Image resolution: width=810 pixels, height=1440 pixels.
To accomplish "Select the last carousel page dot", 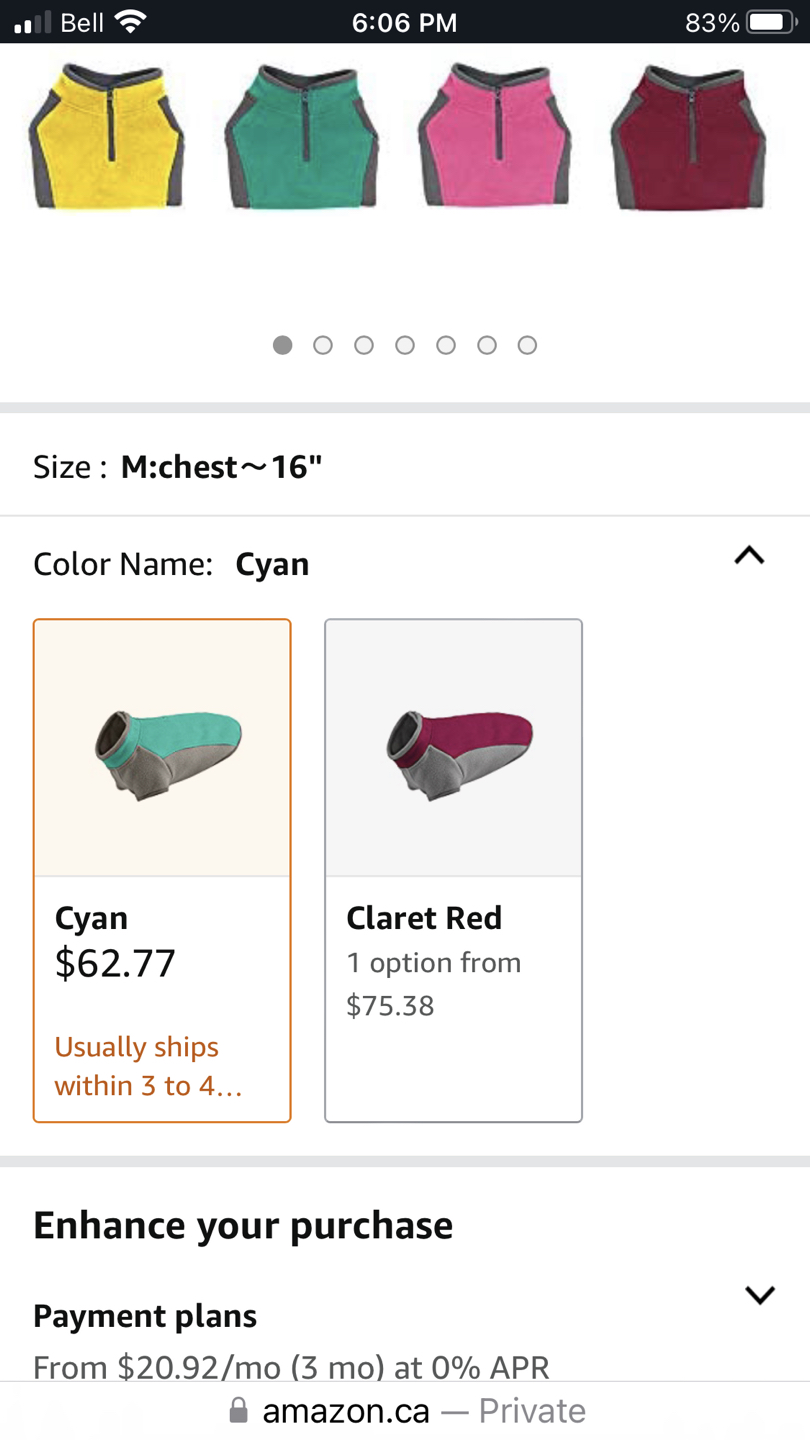I will 527,345.
